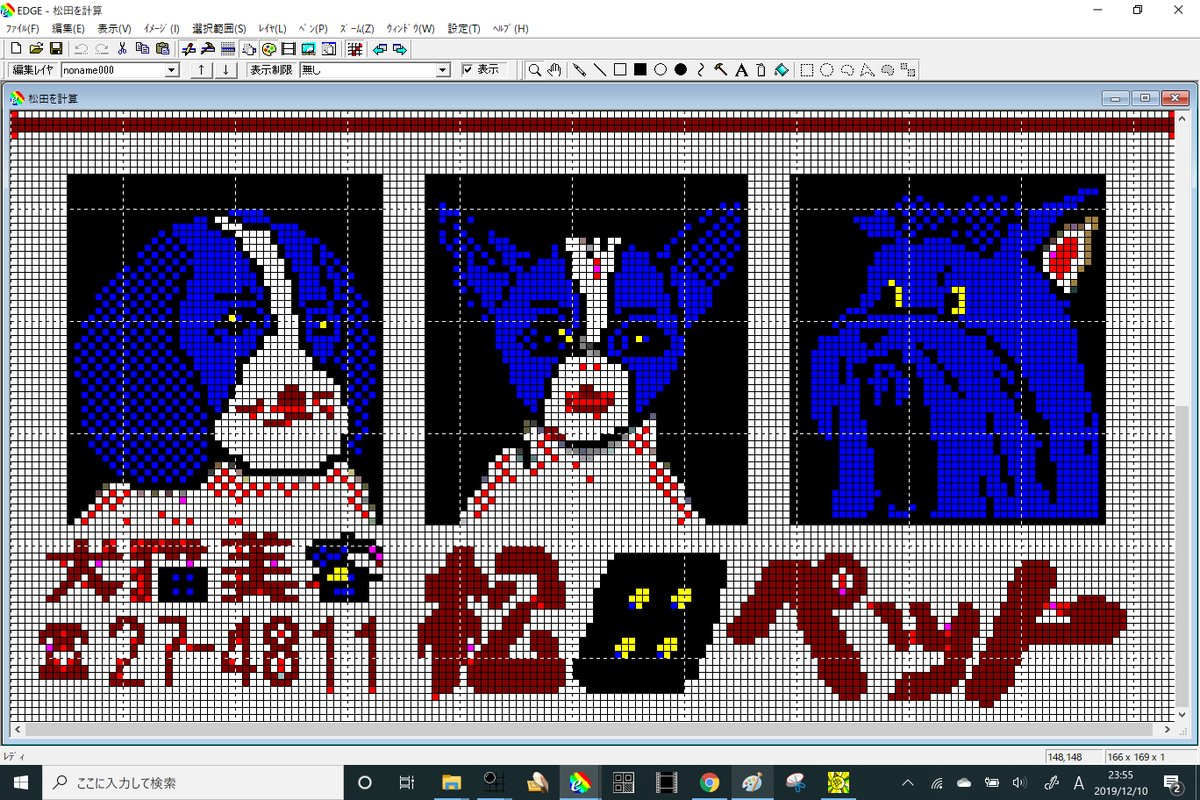The image size is (1200, 800).
Task: Open the 表示(V) menu
Action: point(114,28)
